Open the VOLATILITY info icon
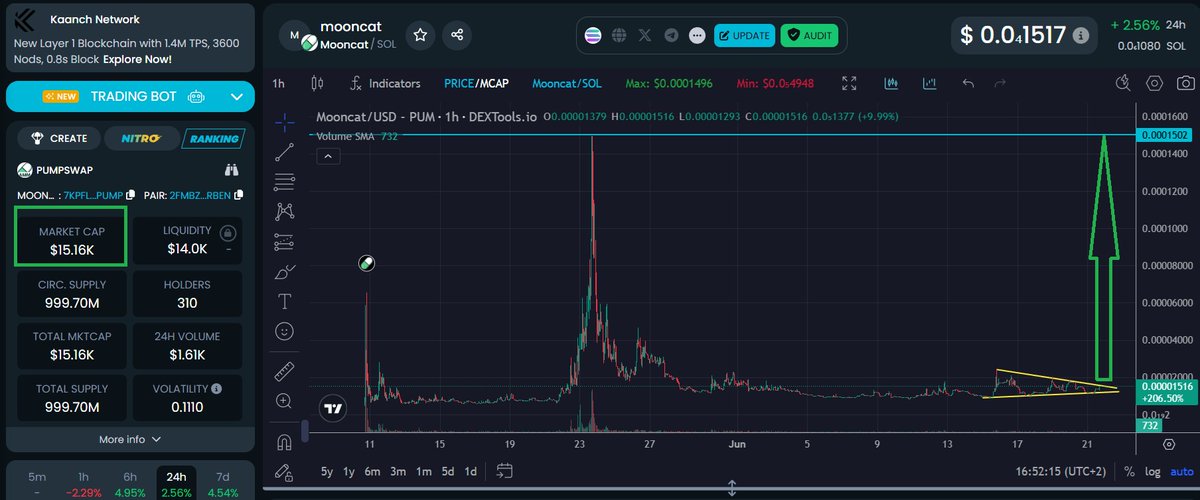The width and height of the screenshot is (1200, 500). (x=217, y=388)
